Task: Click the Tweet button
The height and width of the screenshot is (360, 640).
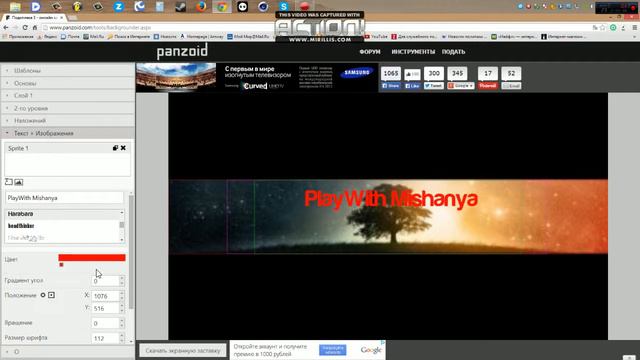Action: [433, 86]
